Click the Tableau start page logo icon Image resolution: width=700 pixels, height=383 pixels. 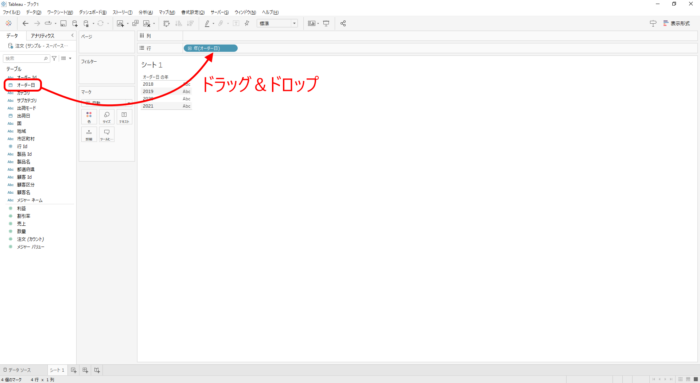coord(8,23)
